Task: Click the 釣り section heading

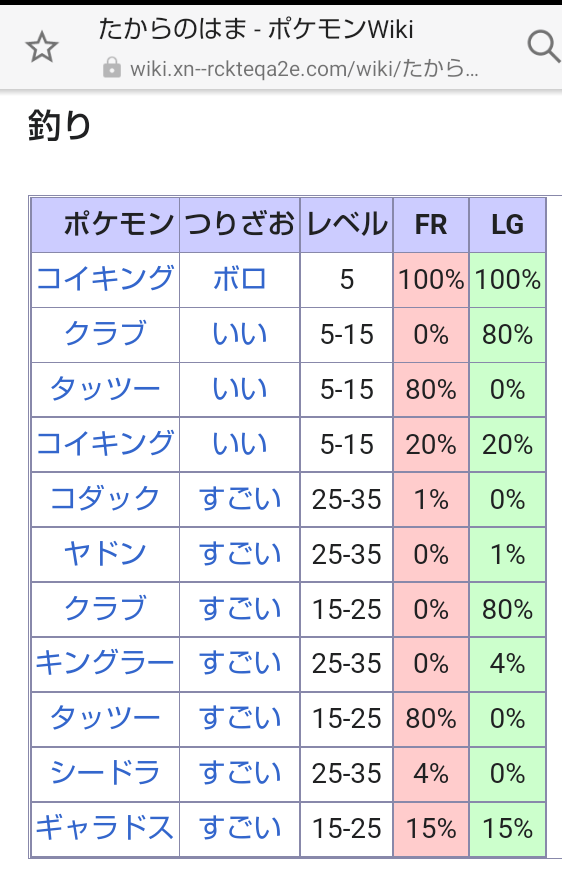Action: click(59, 125)
